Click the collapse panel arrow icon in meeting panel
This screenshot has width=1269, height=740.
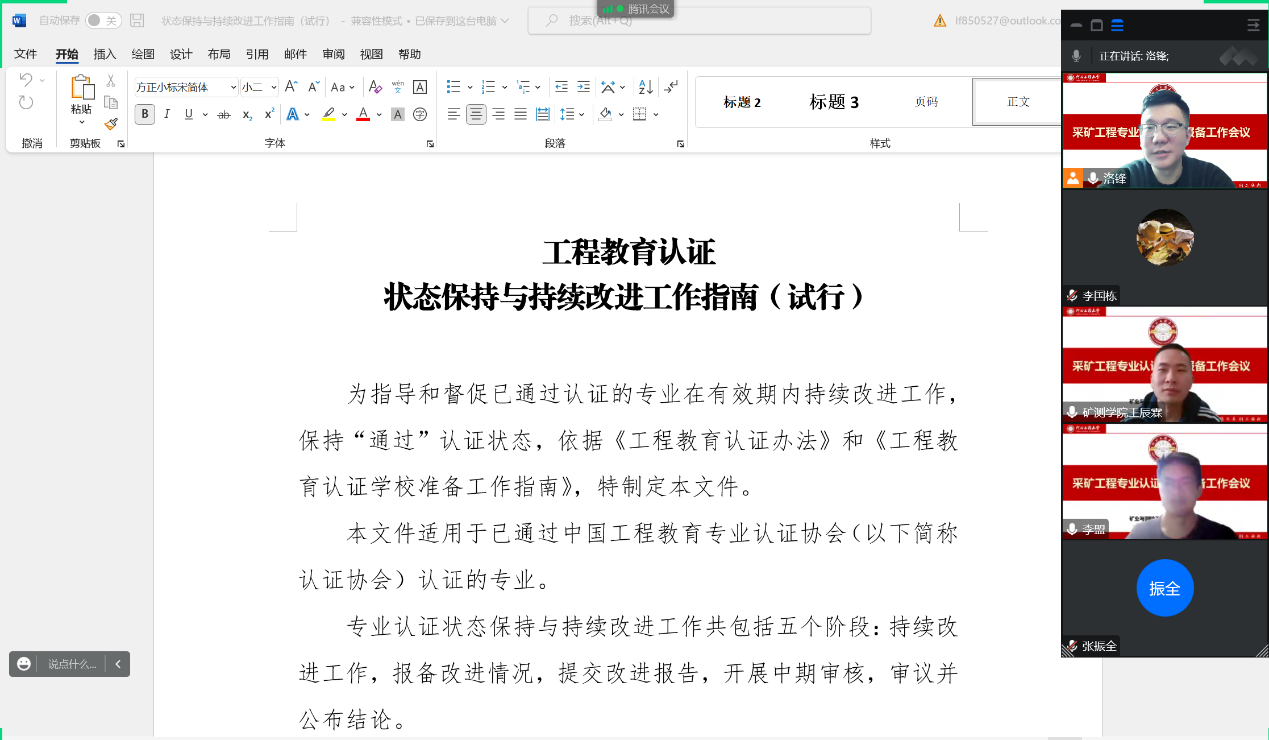[x=1254, y=25]
